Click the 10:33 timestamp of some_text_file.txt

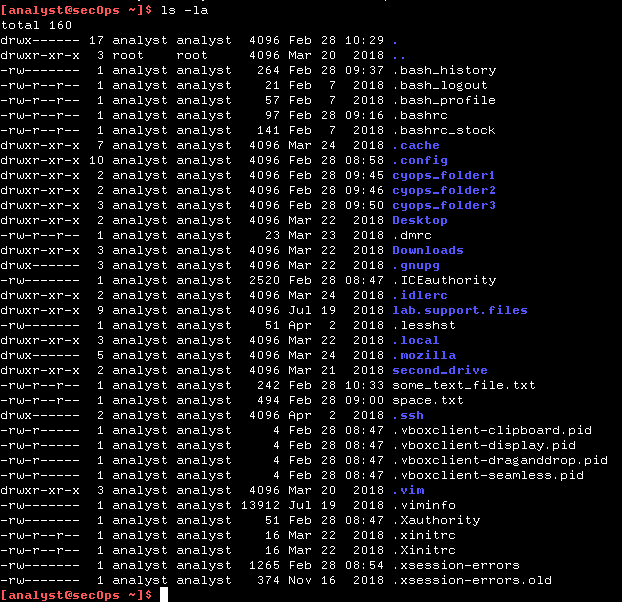tap(364, 385)
